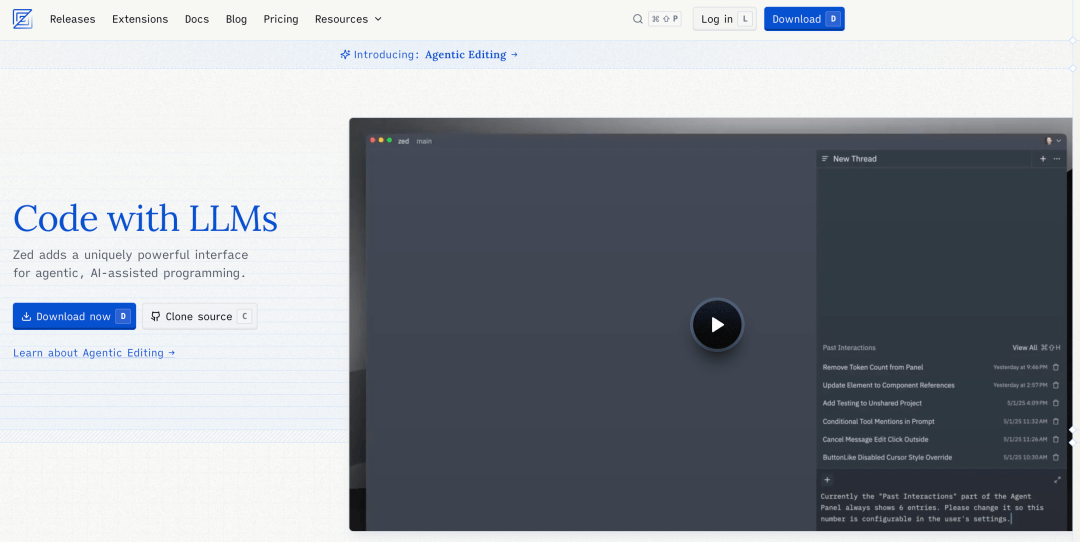The image size is (1080, 542).
Task: Open the ellipsis menu in New Thread header
Action: pyautogui.click(x=1057, y=159)
